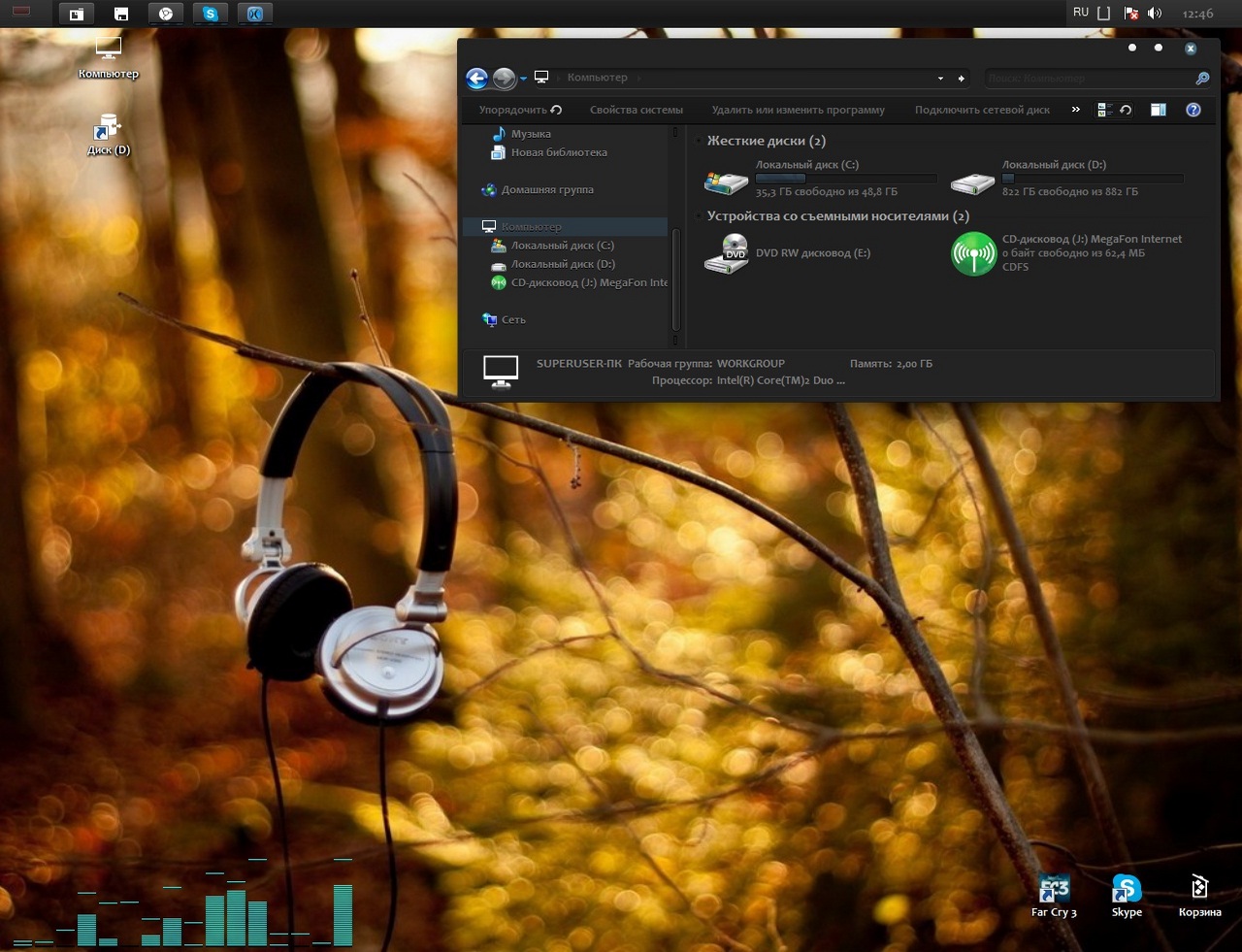The height and width of the screenshot is (952, 1242).
Task: Click Подключить сетевой диск
Action: coord(982,110)
